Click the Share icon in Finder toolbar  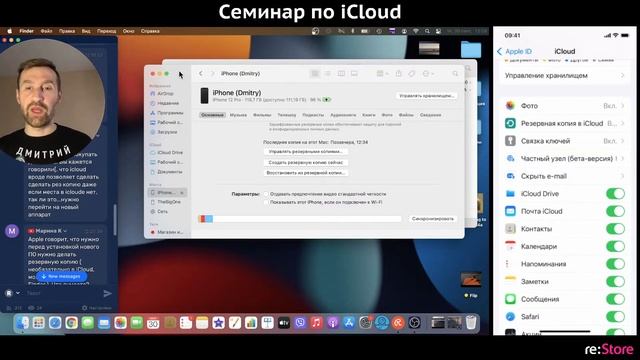coord(399,73)
